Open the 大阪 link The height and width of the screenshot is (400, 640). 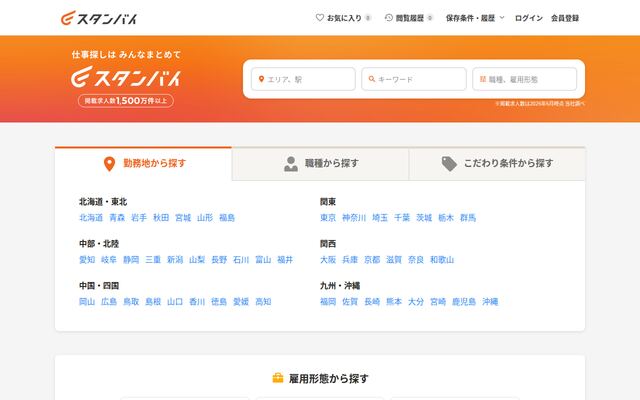(x=328, y=260)
